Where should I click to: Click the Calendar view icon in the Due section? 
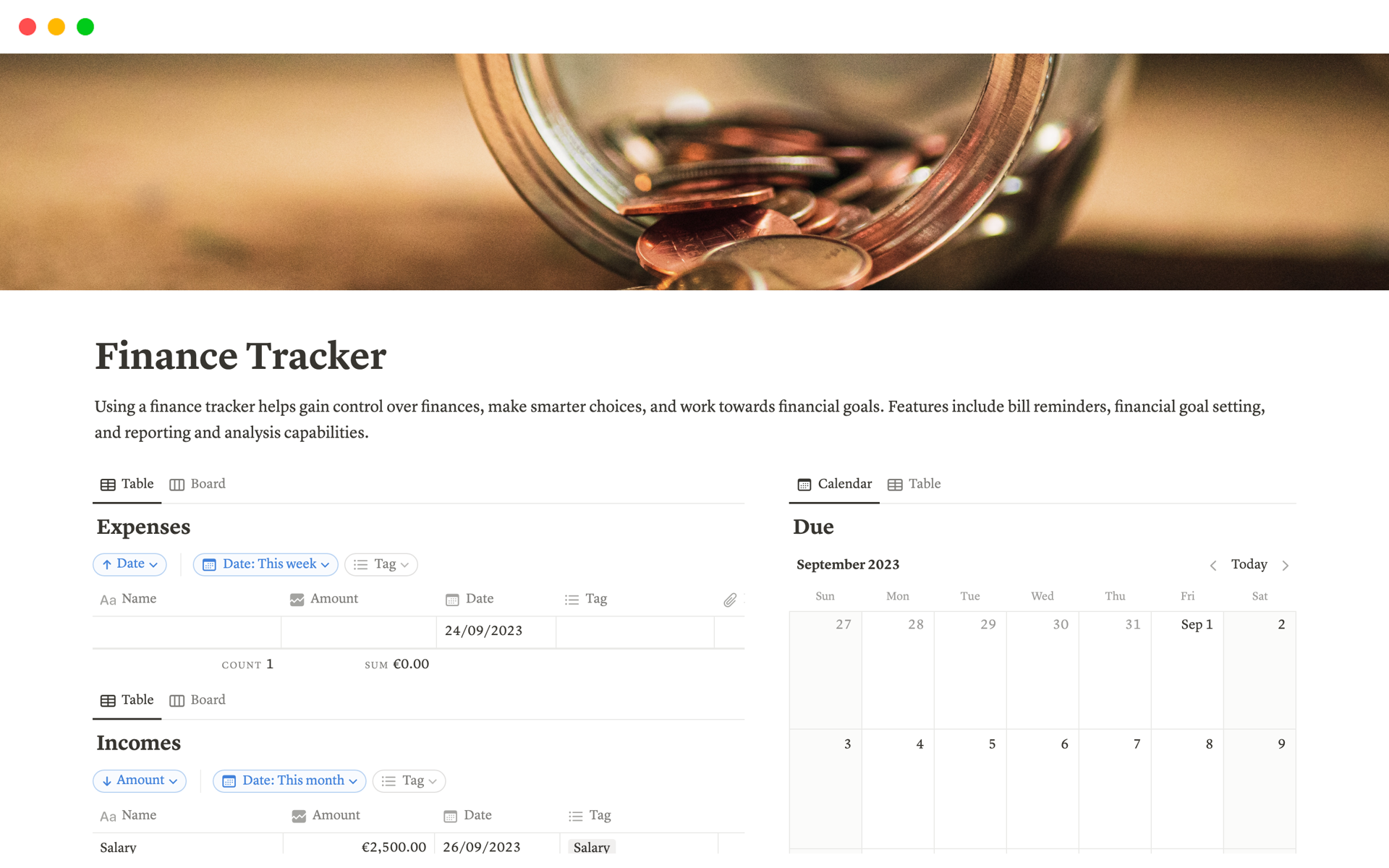pyautogui.click(x=804, y=485)
